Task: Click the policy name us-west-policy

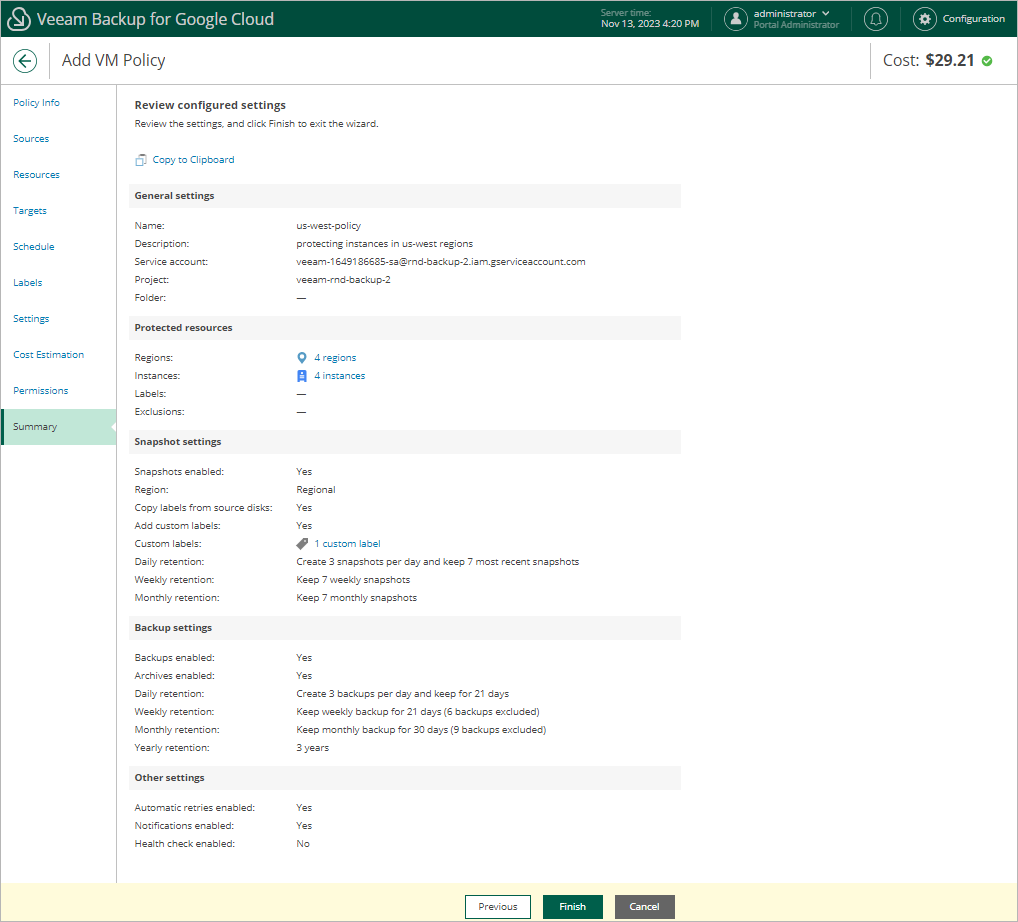Action: [x=329, y=226]
